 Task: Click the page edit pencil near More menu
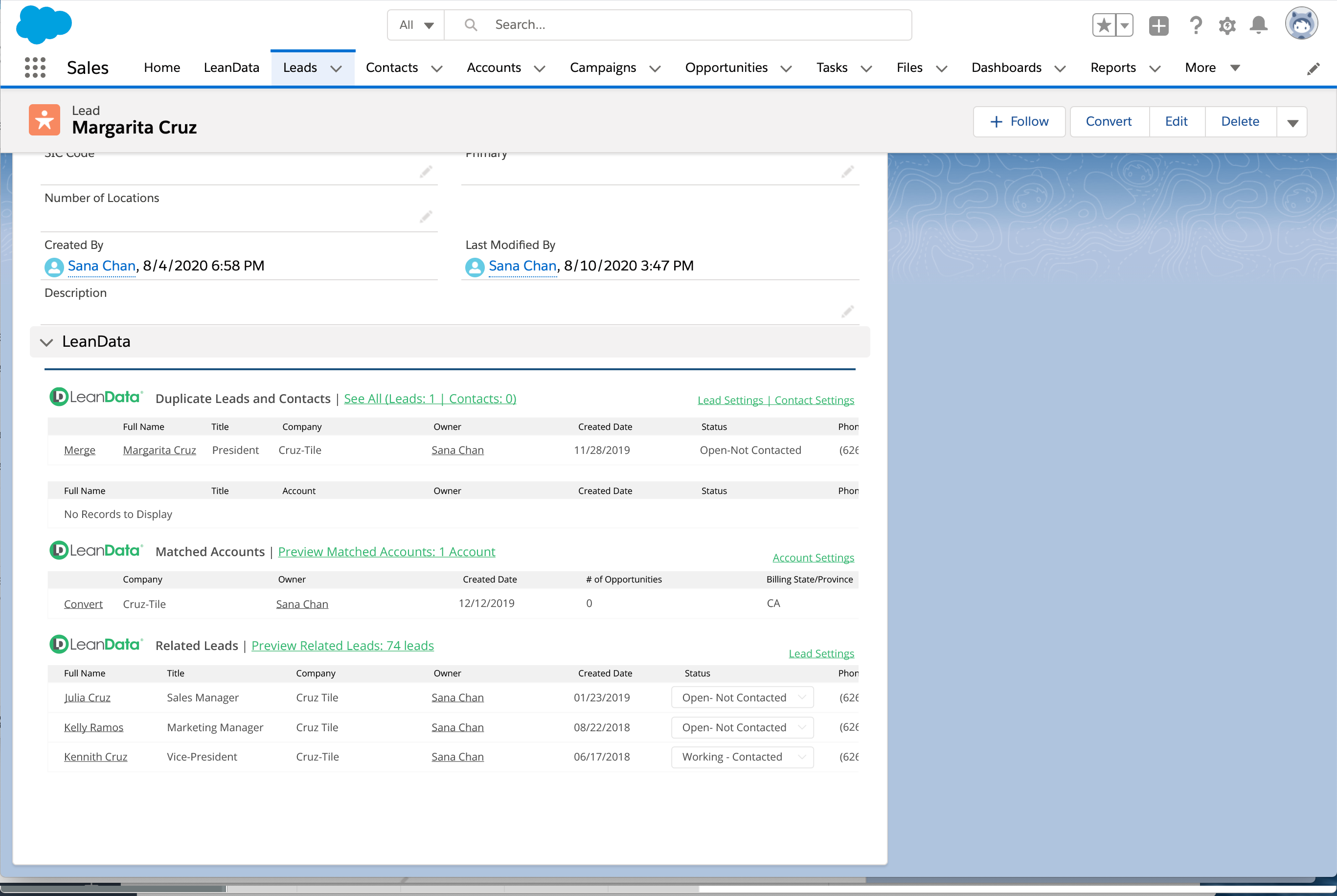pyautogui.click(x=1313, y=68)
